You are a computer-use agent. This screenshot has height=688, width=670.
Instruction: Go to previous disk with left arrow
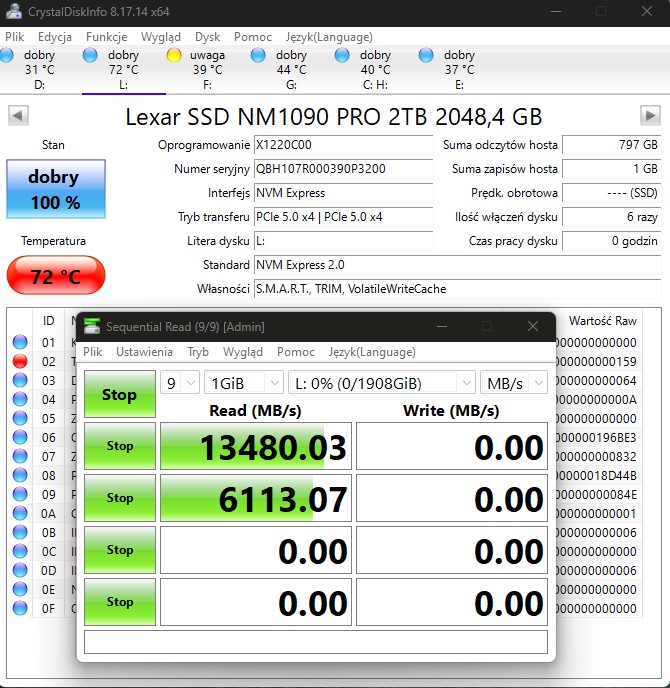(17, 116)
